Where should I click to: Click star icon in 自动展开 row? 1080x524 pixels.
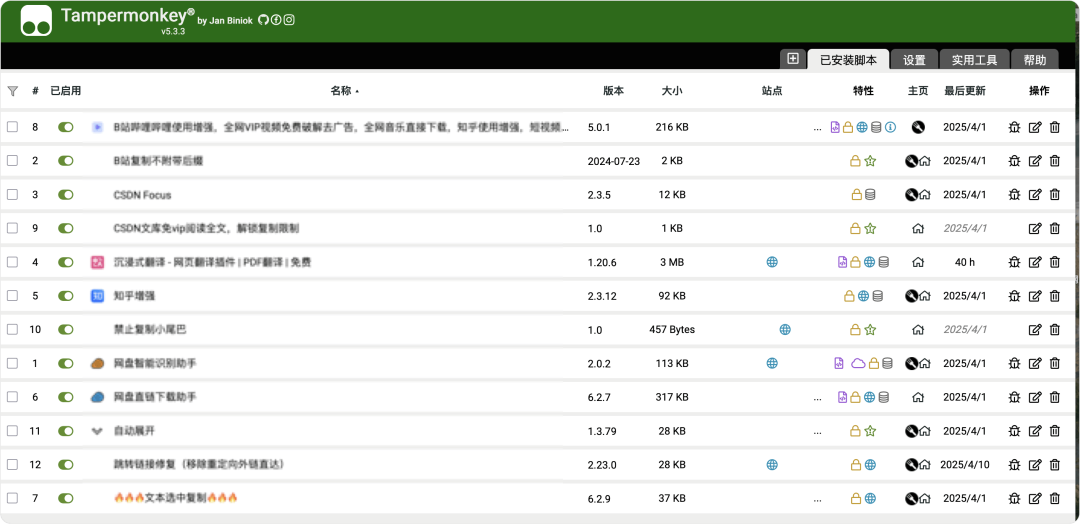pyautogui.click(x=870, y=431)
